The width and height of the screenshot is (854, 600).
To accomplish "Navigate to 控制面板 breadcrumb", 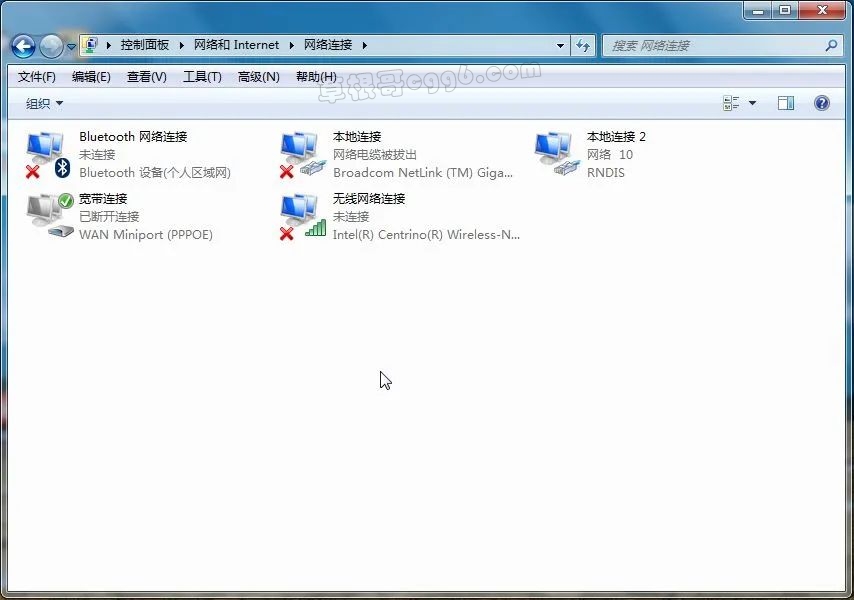I will [144, 45].
